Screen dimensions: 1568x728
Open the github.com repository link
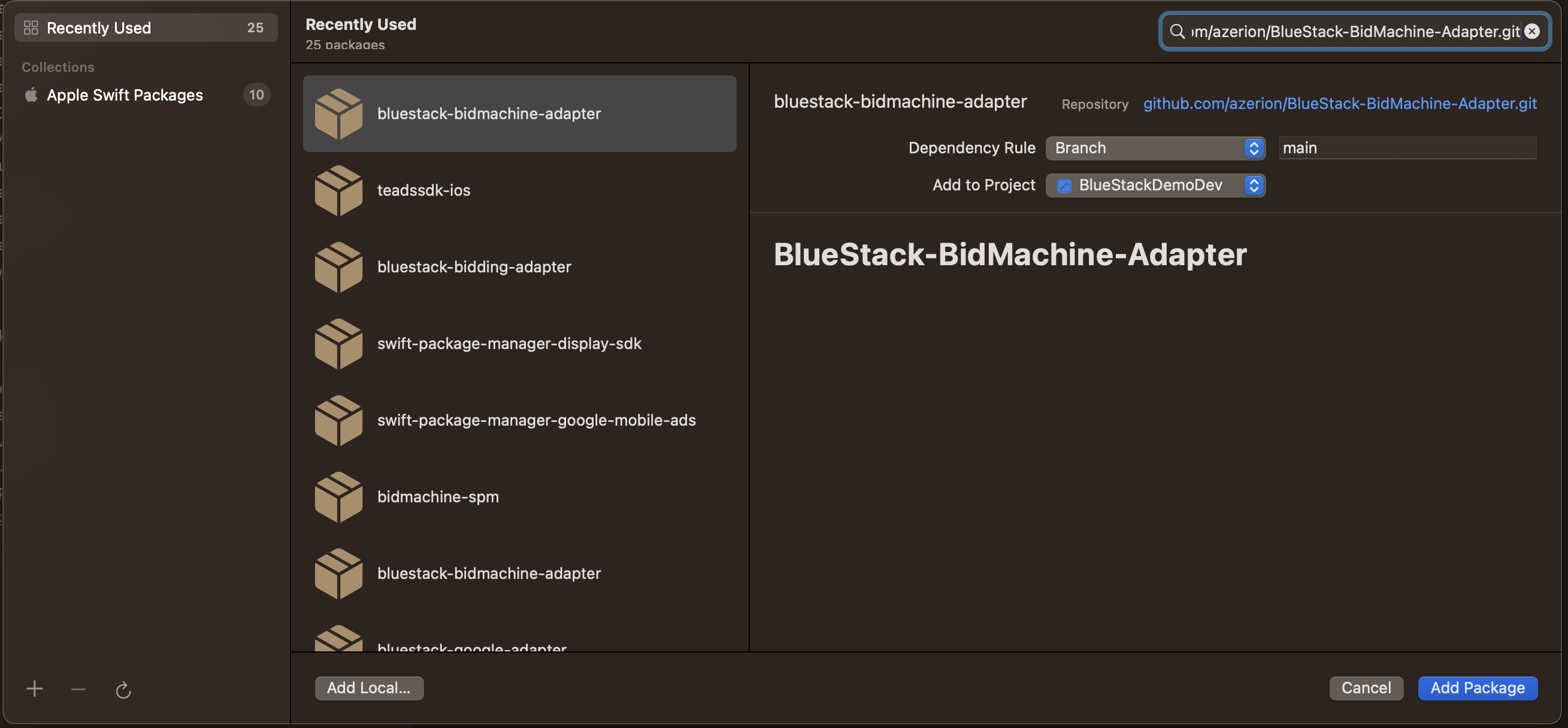(1340, 104)
